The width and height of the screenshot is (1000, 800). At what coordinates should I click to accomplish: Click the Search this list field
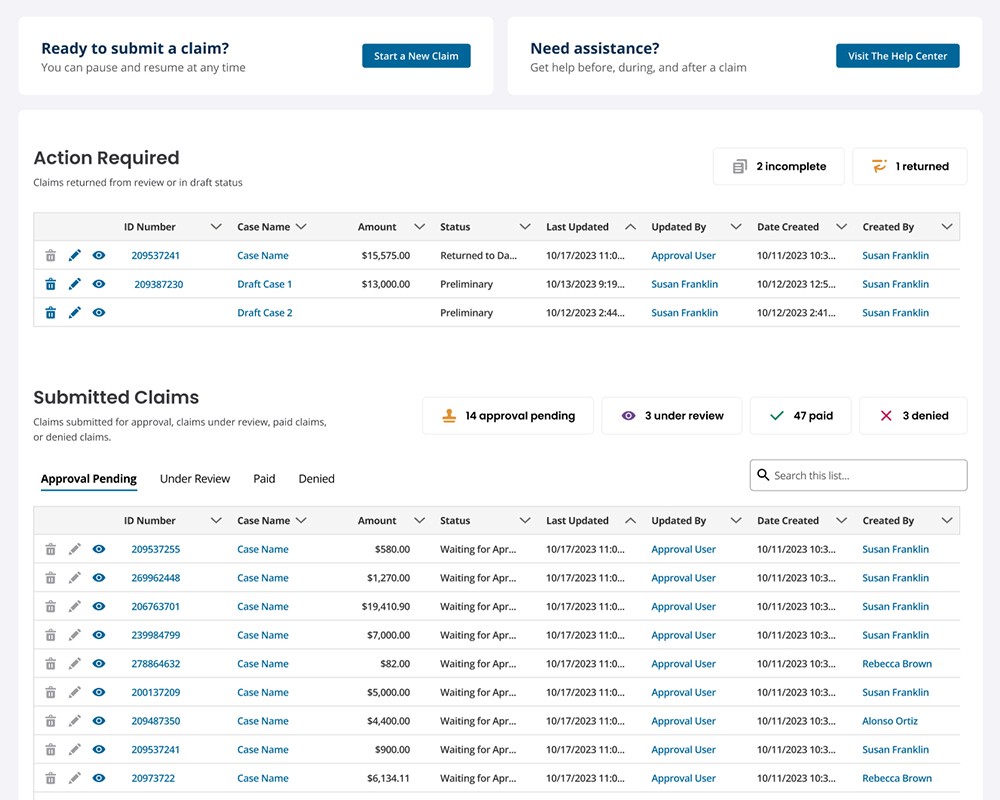(858, 475)
